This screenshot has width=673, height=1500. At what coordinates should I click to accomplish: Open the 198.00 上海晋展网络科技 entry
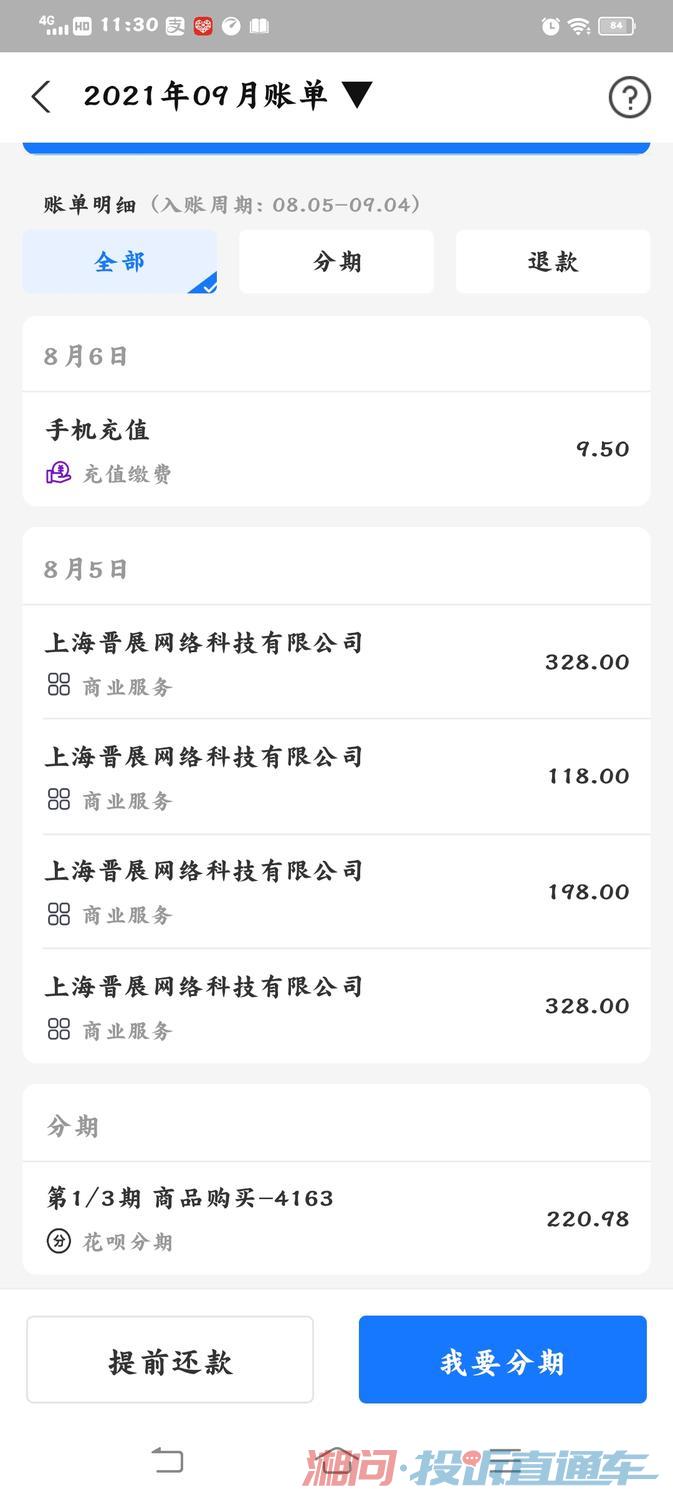coord(337,891)
